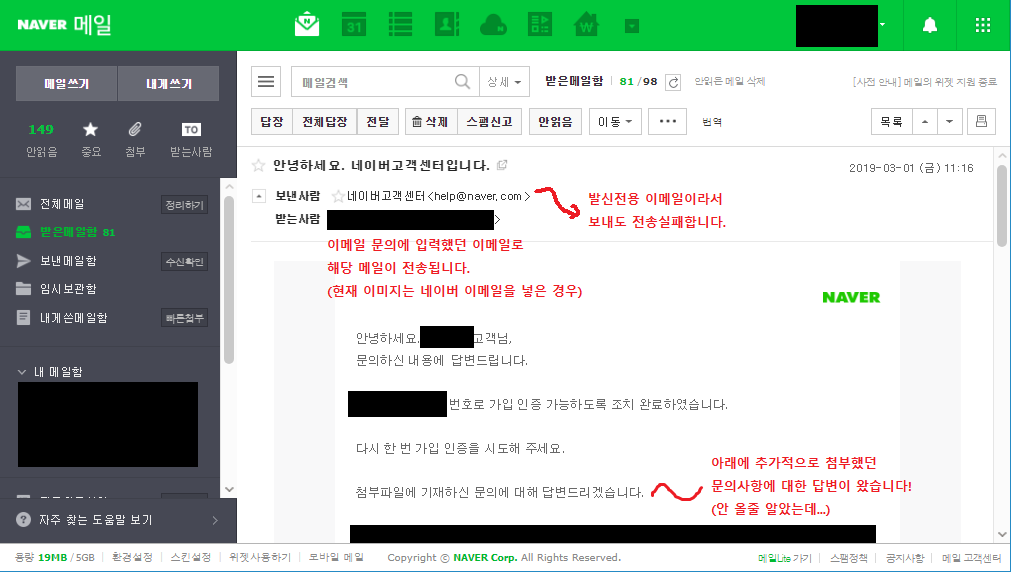Click the sidebar folder list scrollbar
The image size is (1011, 572).
pos(229,281)
